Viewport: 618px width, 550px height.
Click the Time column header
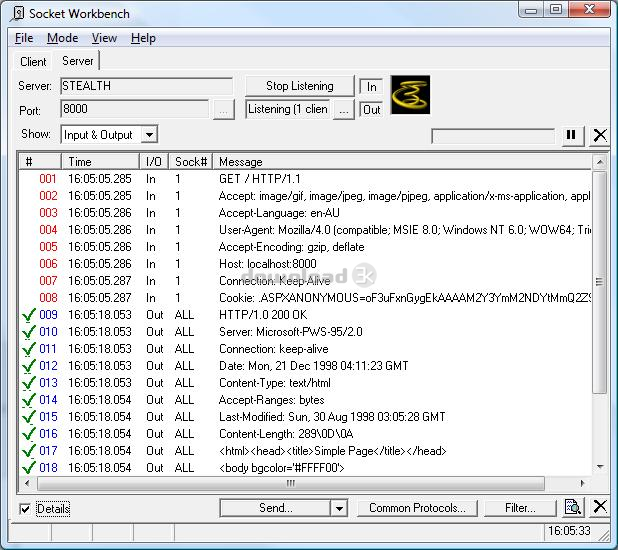(x=100, y=162)
